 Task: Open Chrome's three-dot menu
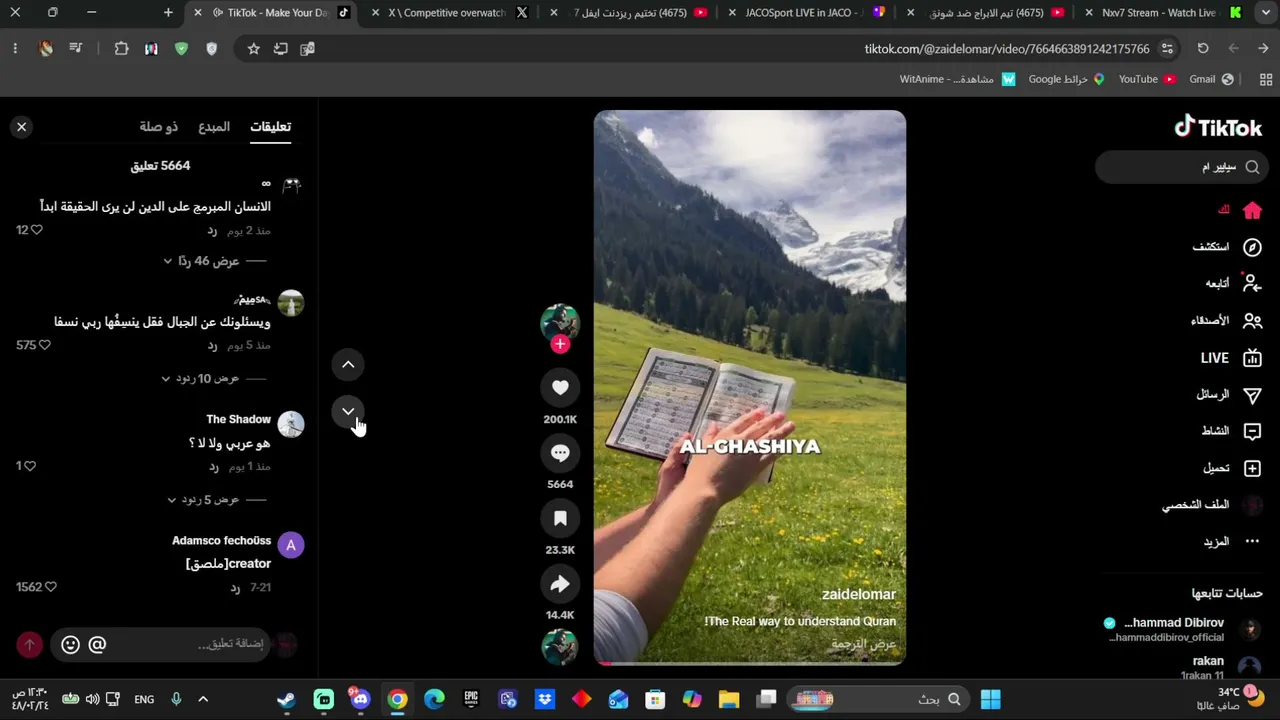click(x=15, y=48)
